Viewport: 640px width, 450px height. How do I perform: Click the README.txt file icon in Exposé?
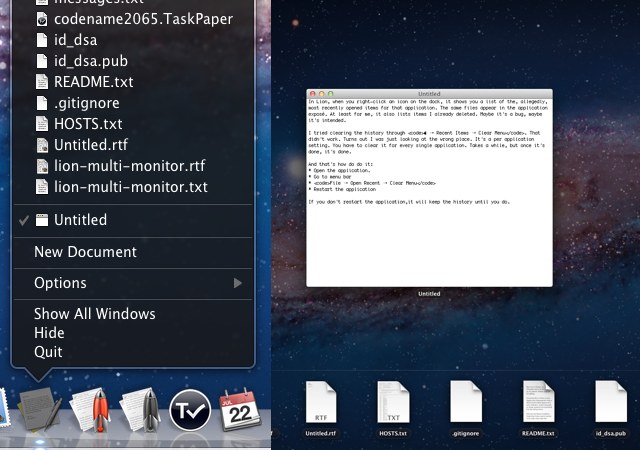pos(540,403)
